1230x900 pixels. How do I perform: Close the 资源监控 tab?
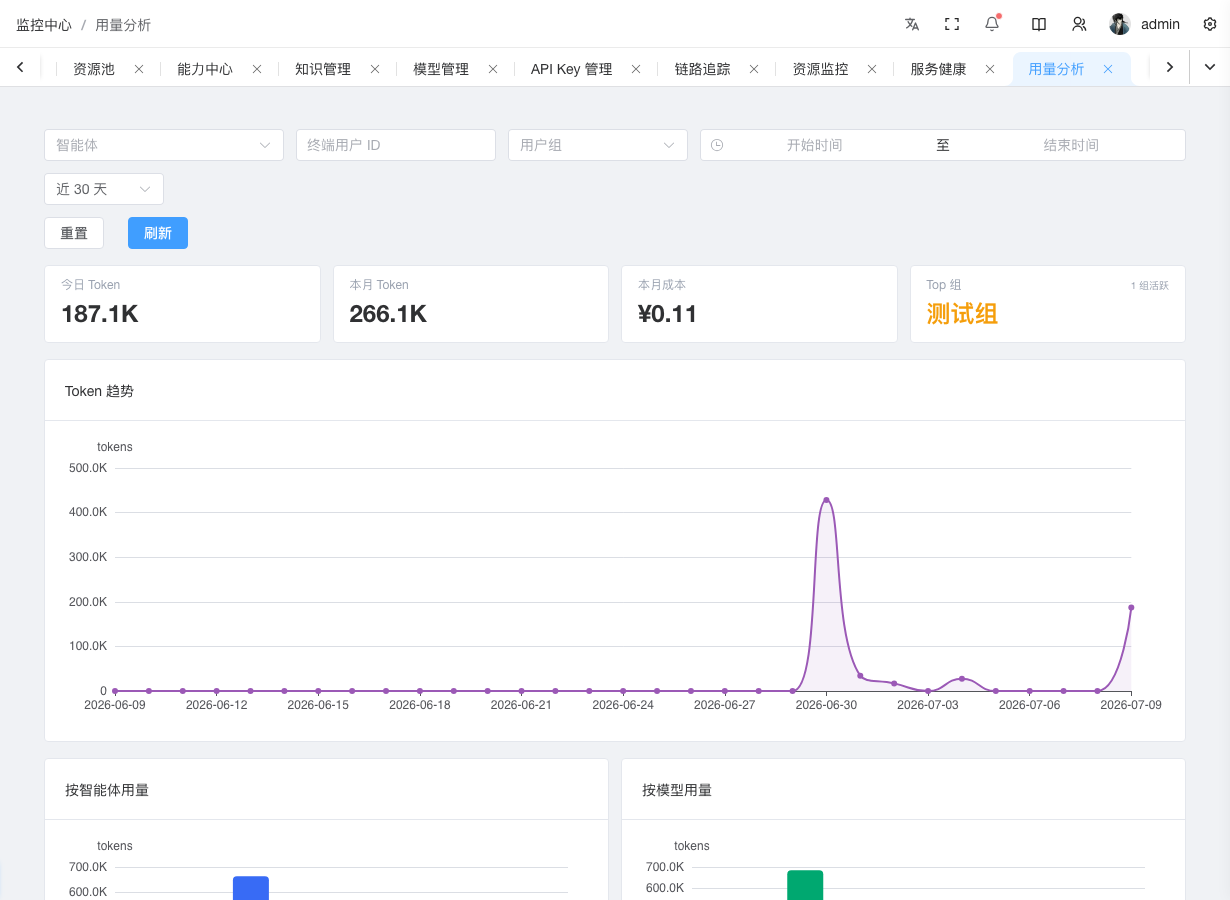click(x=872, y=69)
